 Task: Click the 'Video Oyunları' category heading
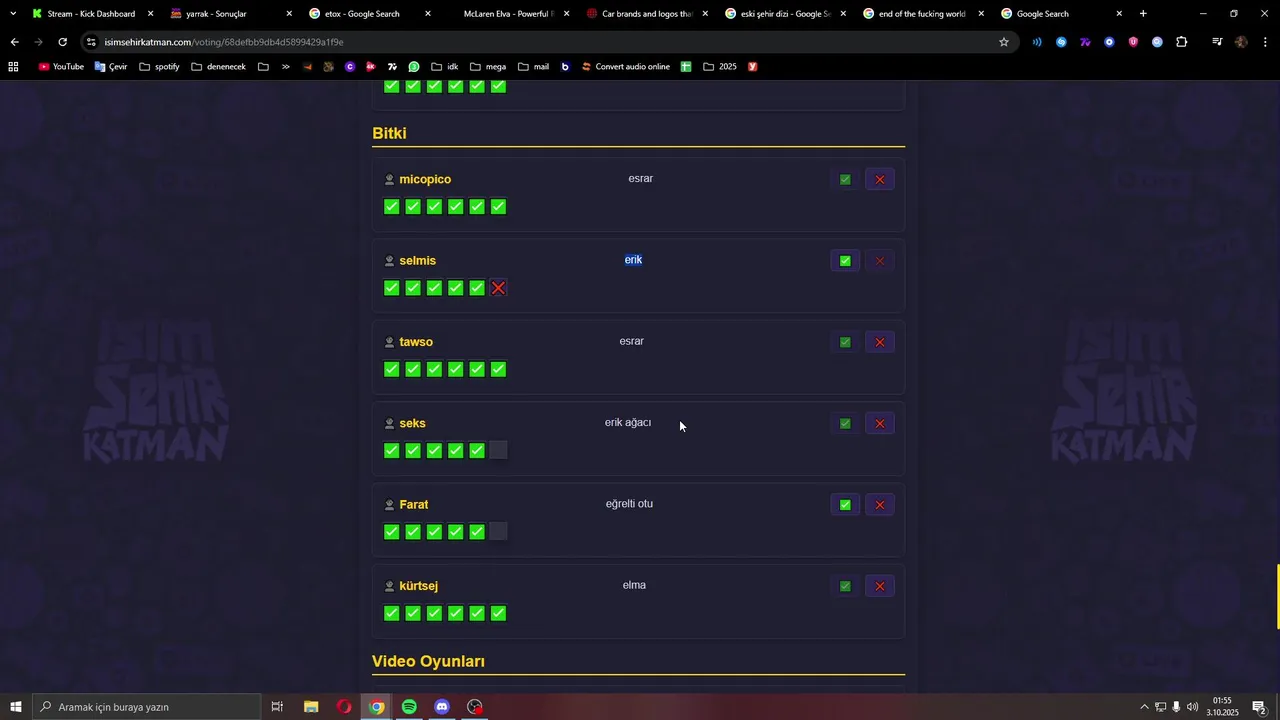pyautogui.click(x=428, y=661)
